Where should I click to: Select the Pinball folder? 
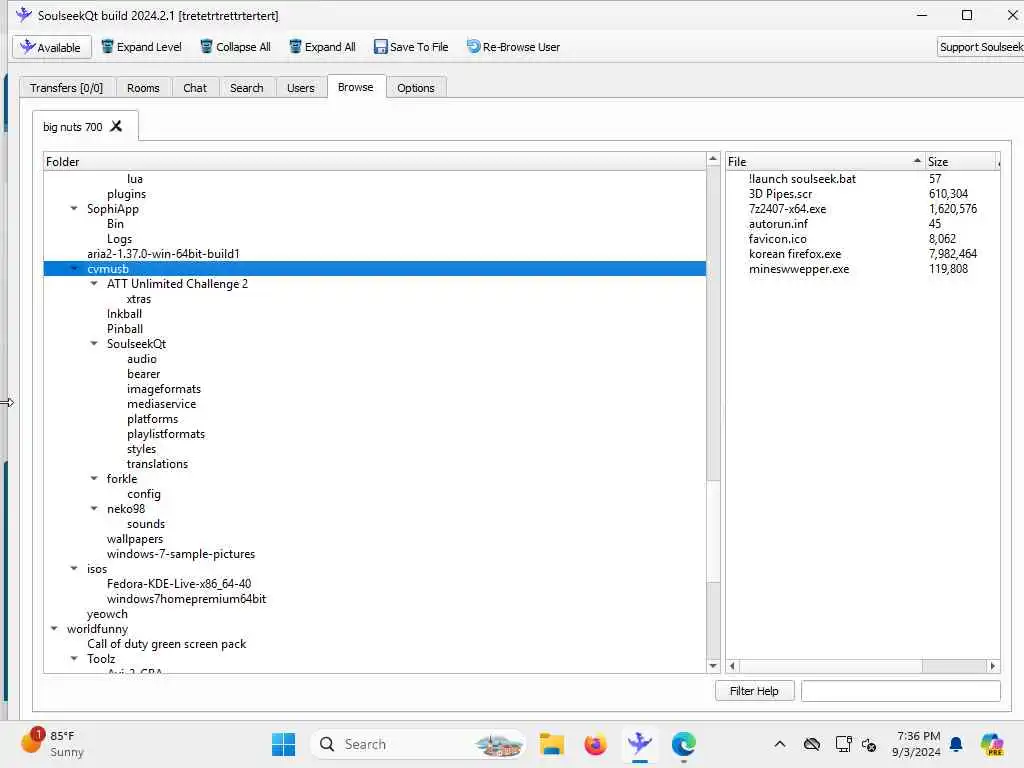(x=125, y=329)
